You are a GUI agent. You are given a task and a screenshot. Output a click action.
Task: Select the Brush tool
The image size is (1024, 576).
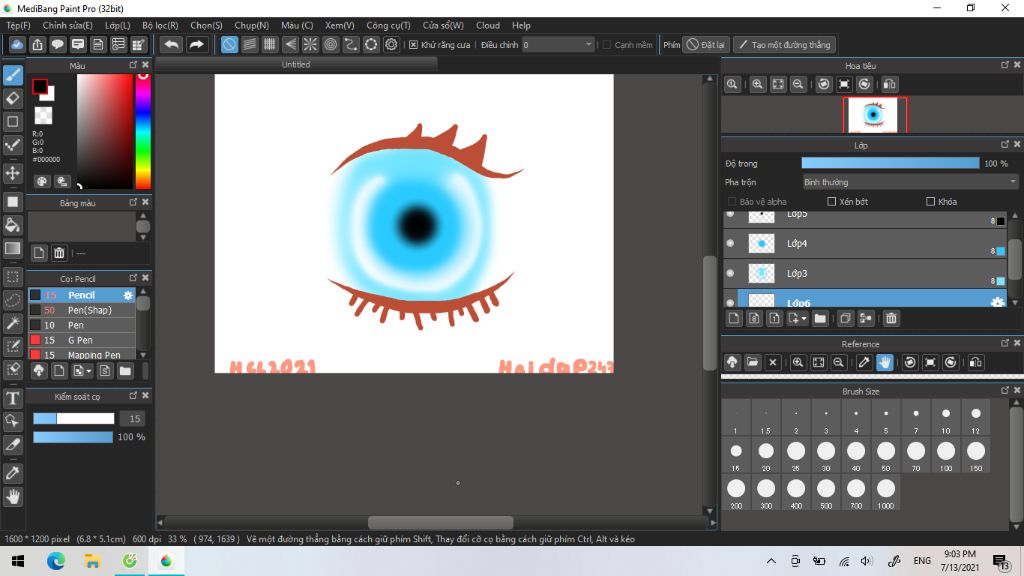12,75
